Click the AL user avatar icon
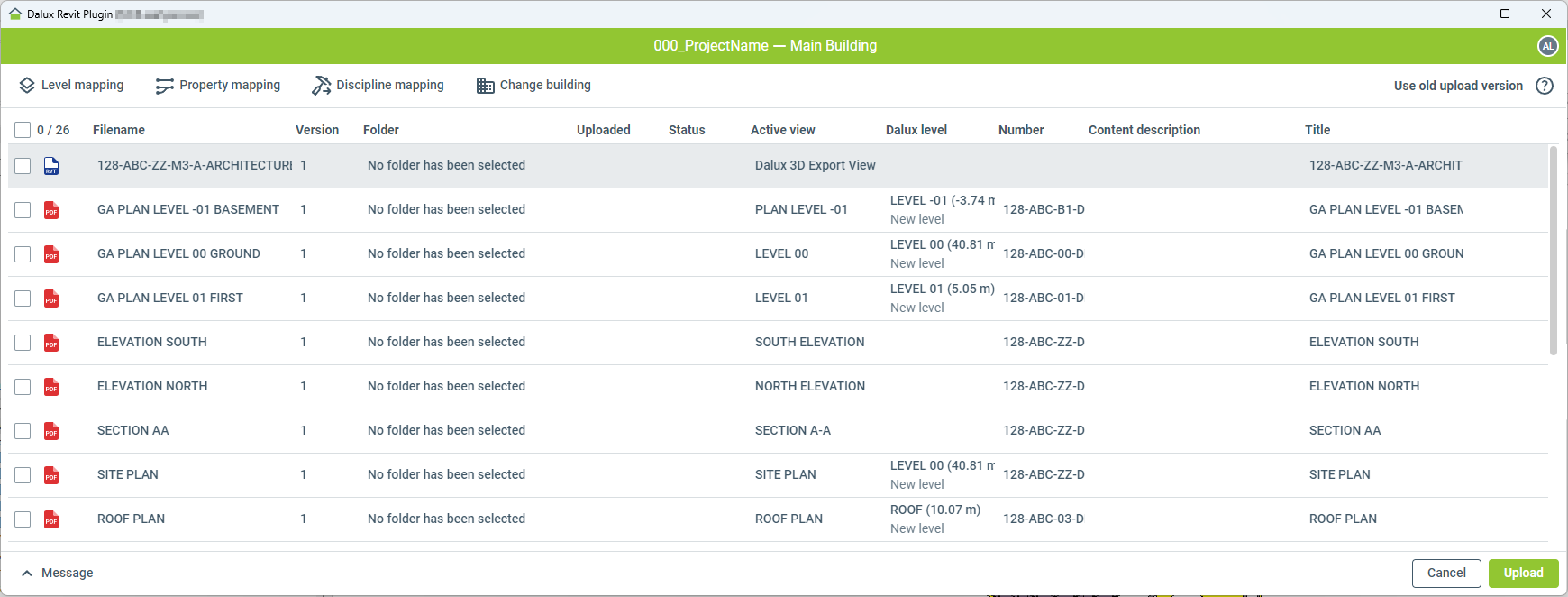 (1547, 46)
